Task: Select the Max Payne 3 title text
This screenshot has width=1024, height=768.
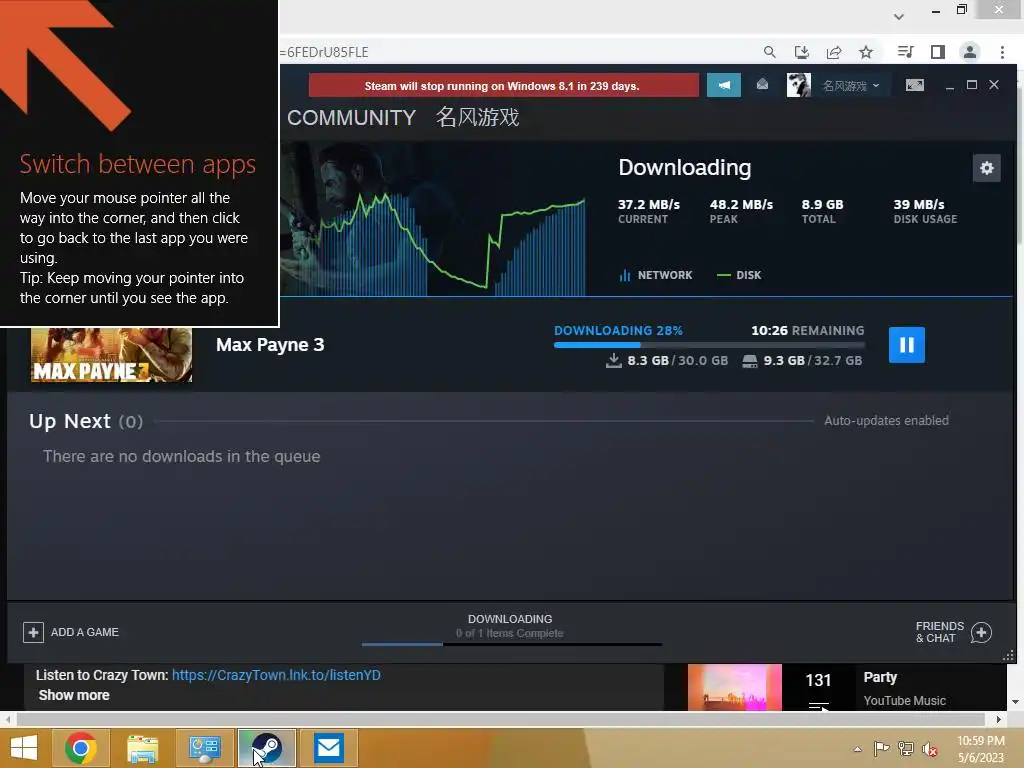Action: 270,345
